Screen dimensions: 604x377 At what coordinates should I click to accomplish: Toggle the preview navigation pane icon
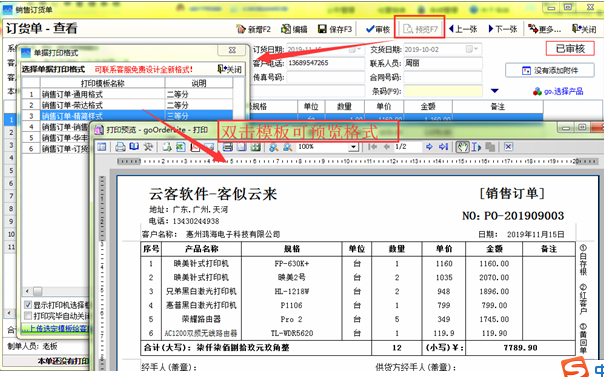[x=101, y=147]
